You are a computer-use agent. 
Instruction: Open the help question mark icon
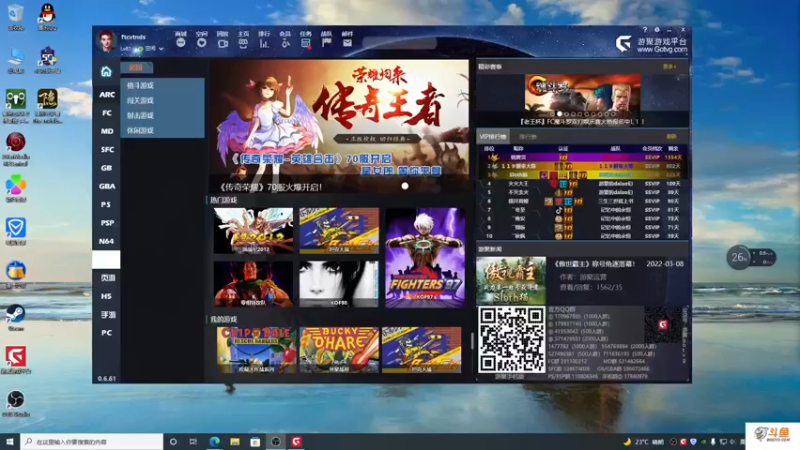coord(644,30)
